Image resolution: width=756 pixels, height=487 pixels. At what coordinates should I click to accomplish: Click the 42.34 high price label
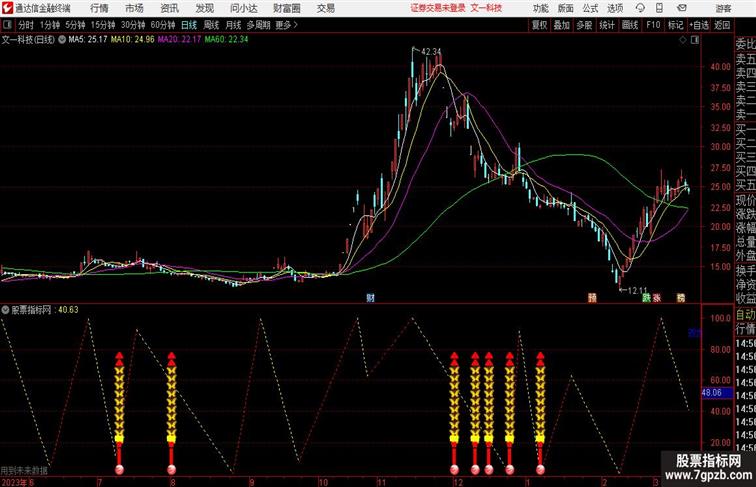(x=431, y=51)
